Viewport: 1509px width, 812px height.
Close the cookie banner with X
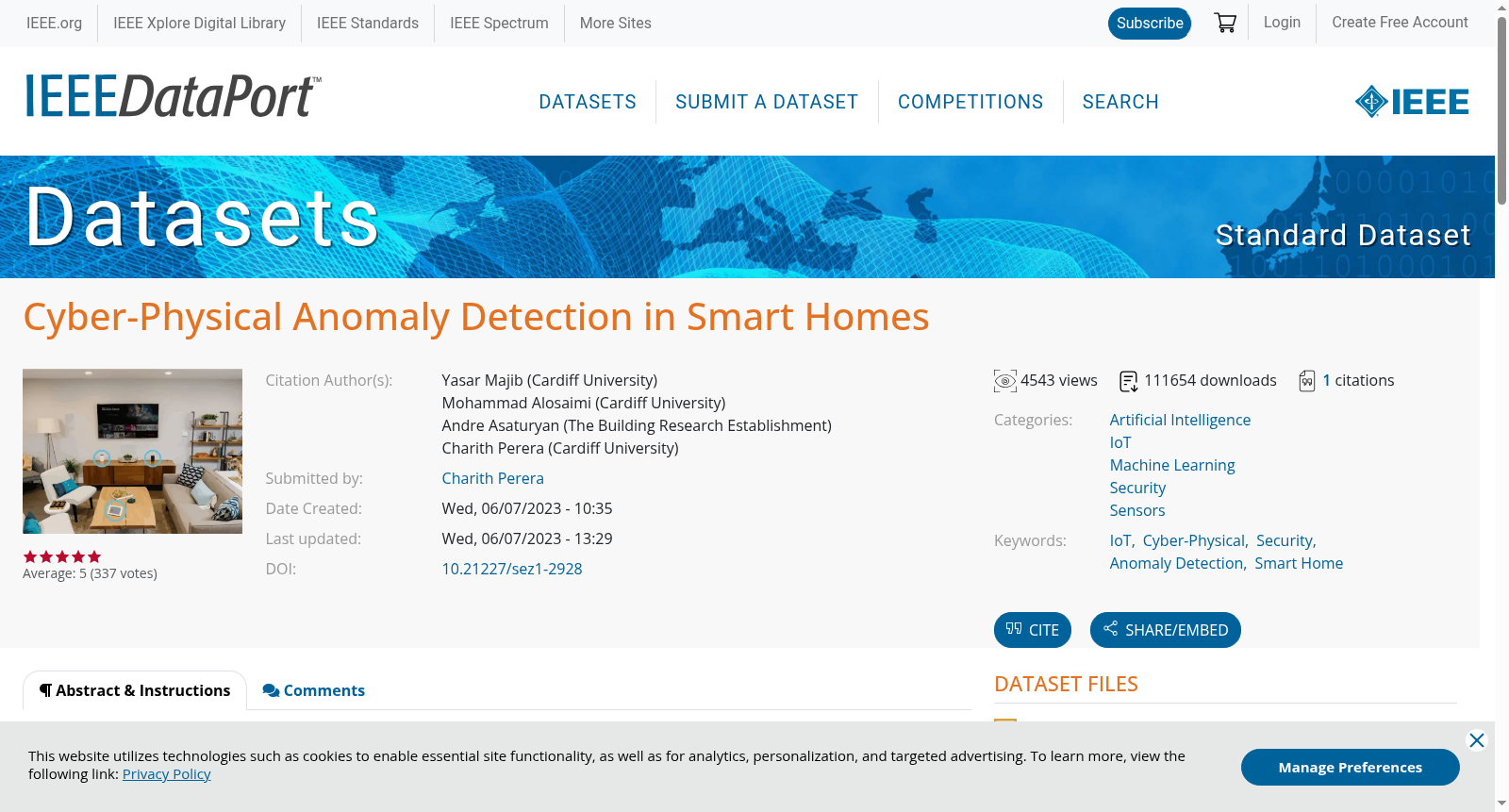pyautogui.click(x=1477, y=740)
